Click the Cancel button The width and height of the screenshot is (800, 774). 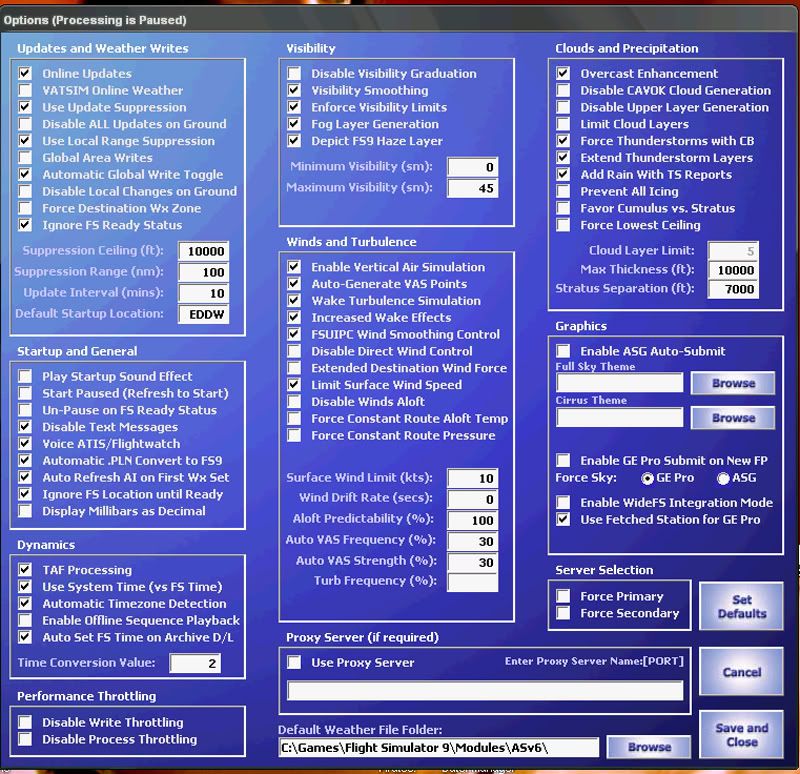click(x=741, y=672)
